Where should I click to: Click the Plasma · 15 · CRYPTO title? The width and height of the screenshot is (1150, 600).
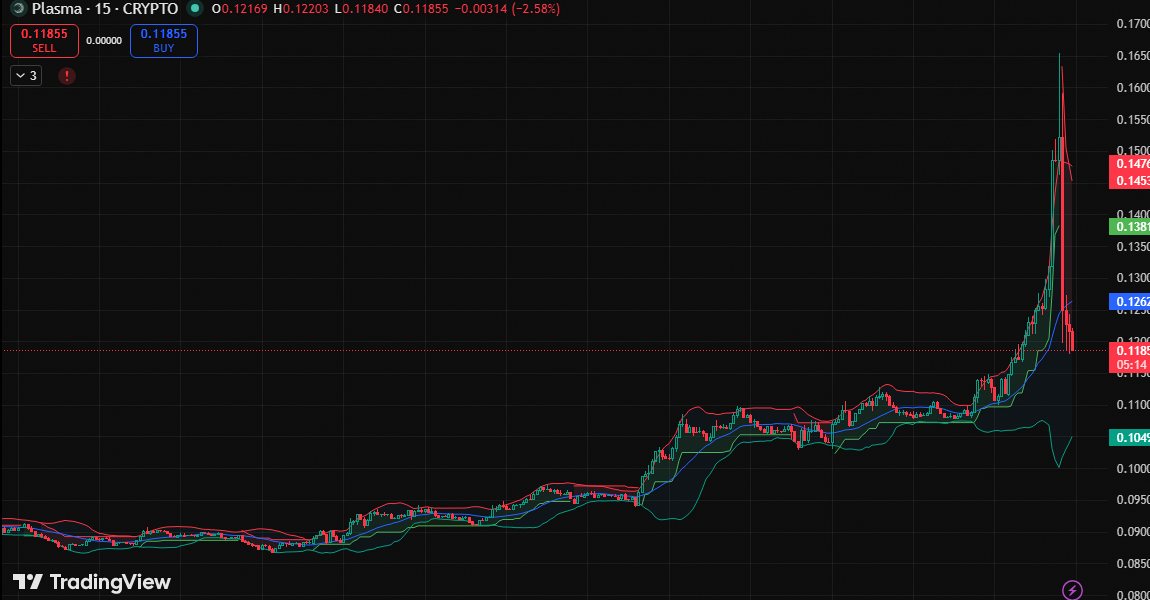[105, 9]
